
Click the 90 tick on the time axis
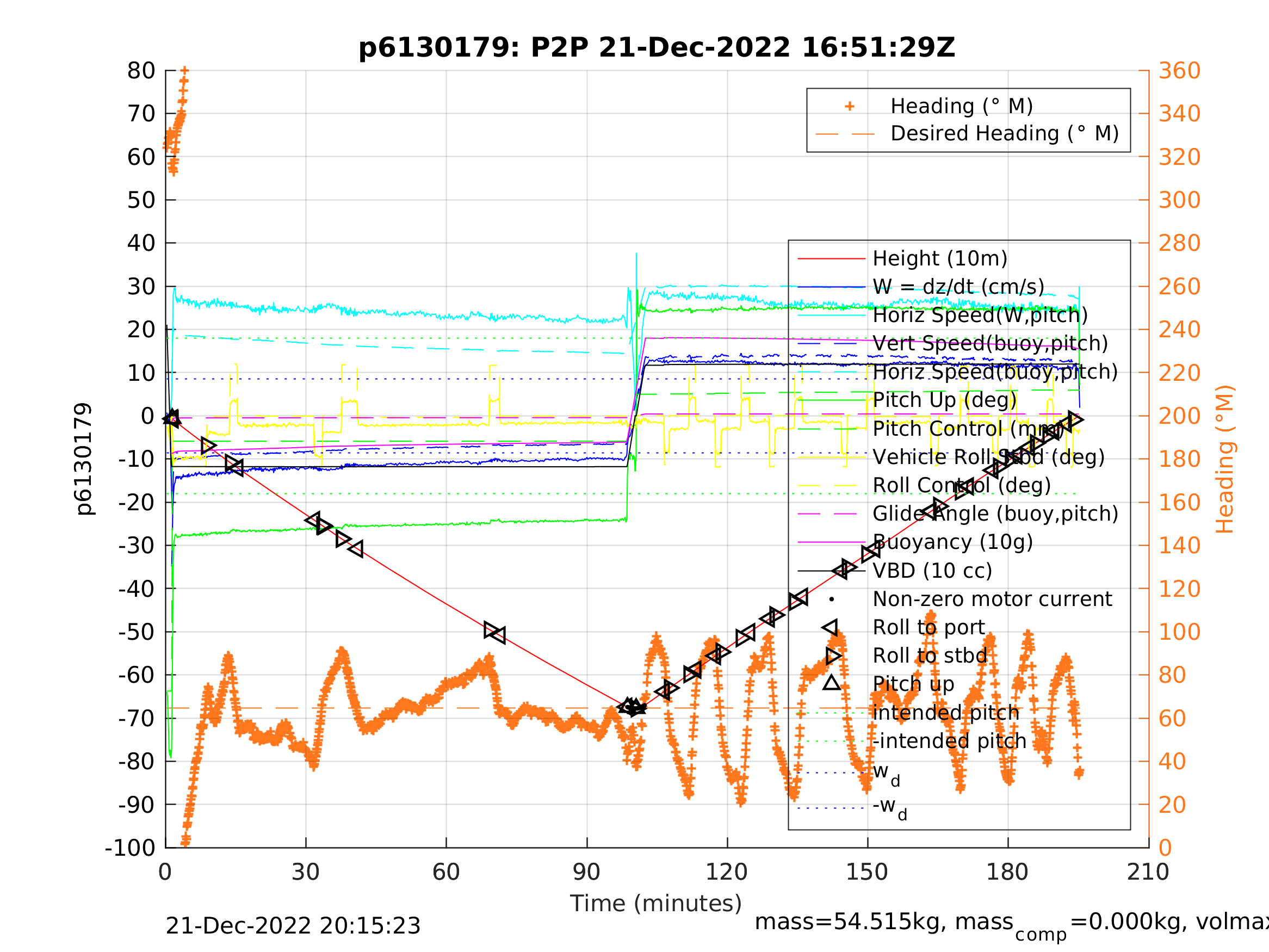(586, 873)
